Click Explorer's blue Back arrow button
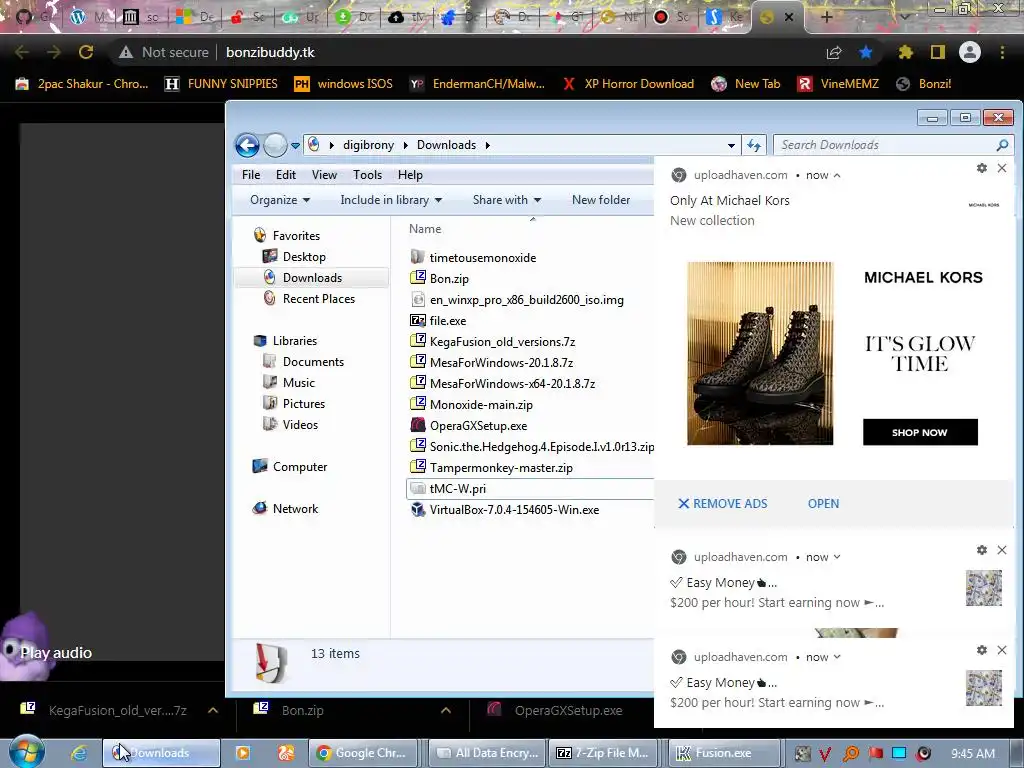 click(x=248, y=145)
